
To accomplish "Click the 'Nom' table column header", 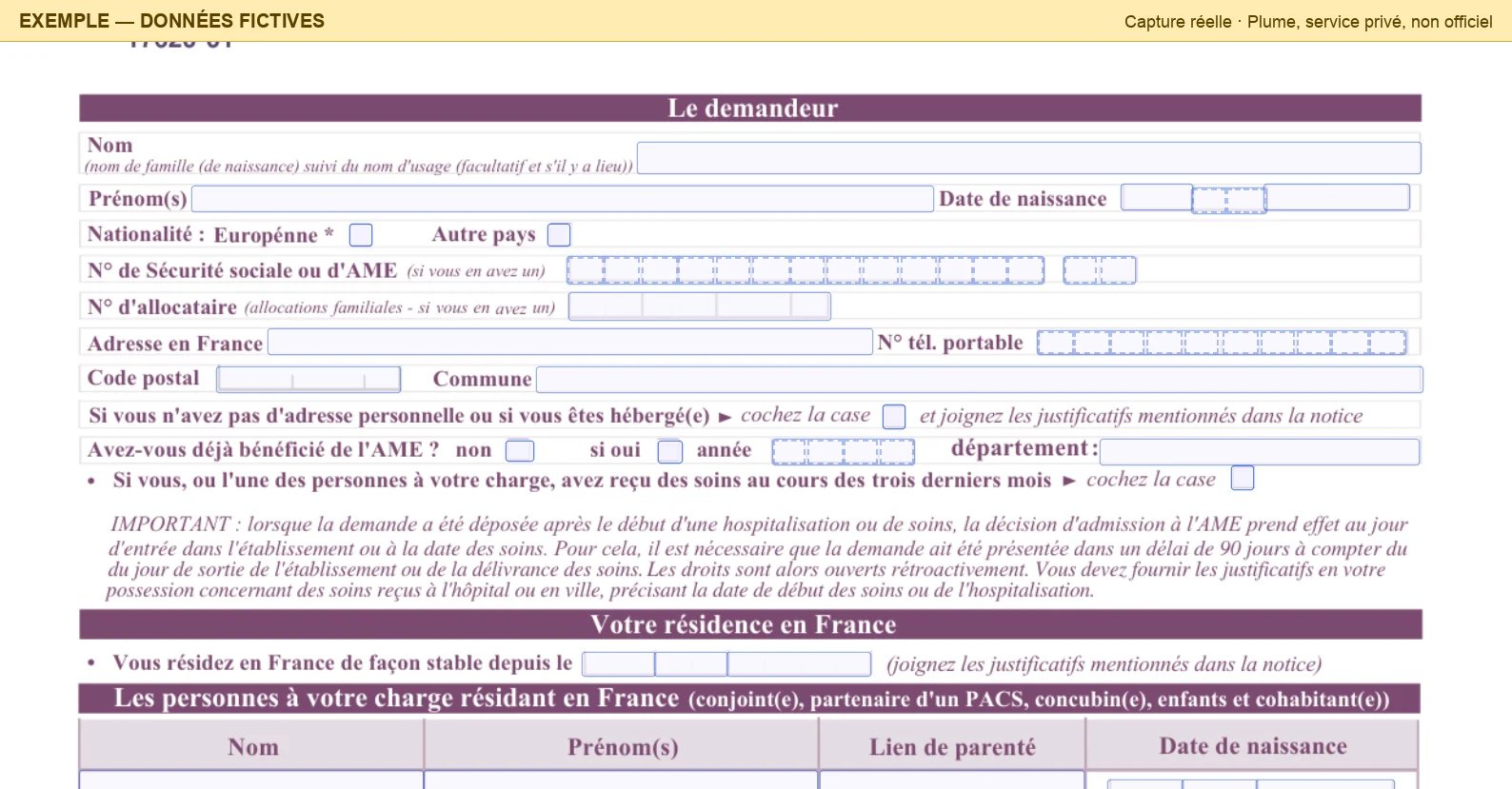I will [x=252, y=746].
